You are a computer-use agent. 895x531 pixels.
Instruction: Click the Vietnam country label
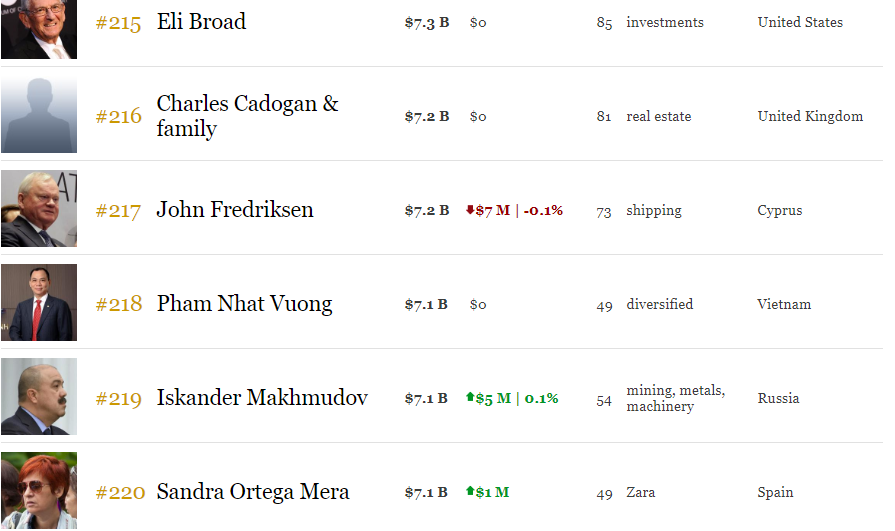[784, 304]
